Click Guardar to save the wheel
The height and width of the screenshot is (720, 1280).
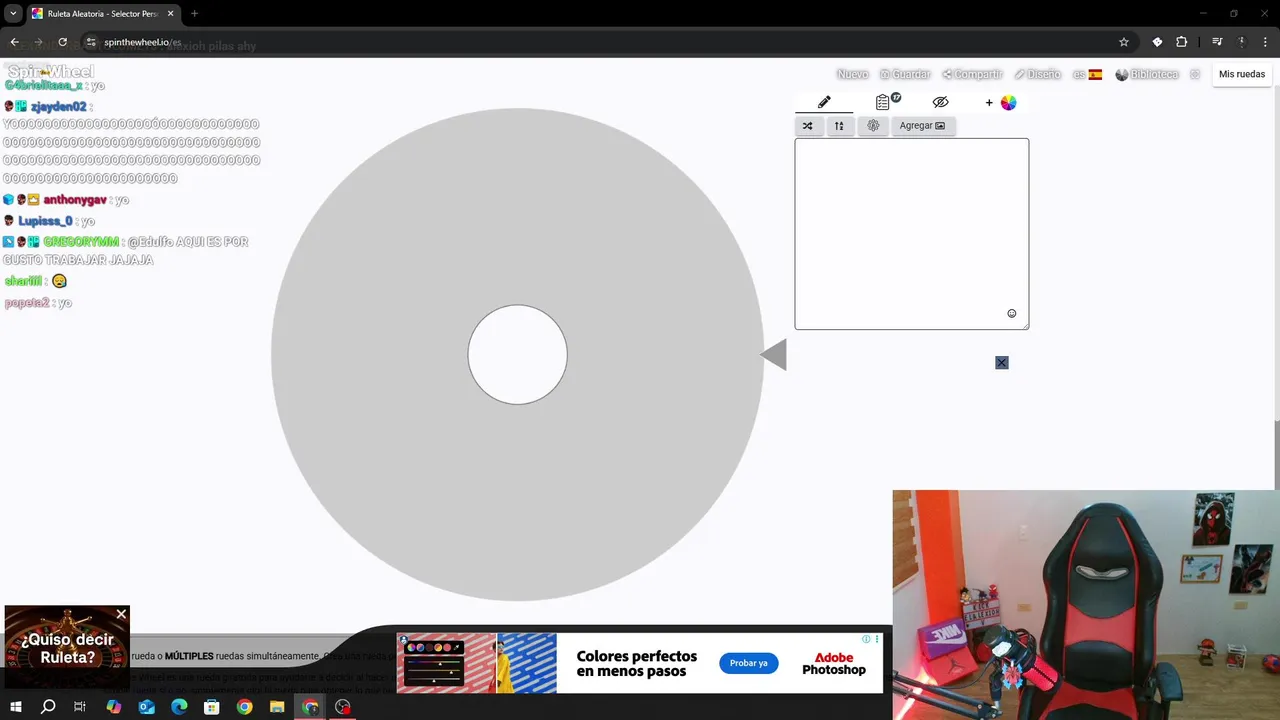(x=905, y=75)
